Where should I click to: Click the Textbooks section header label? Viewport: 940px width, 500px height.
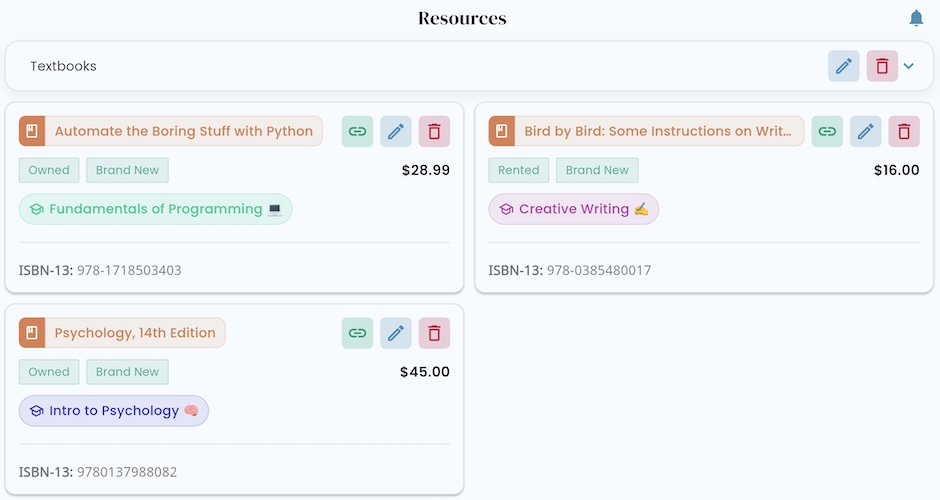tap(63, 66)
